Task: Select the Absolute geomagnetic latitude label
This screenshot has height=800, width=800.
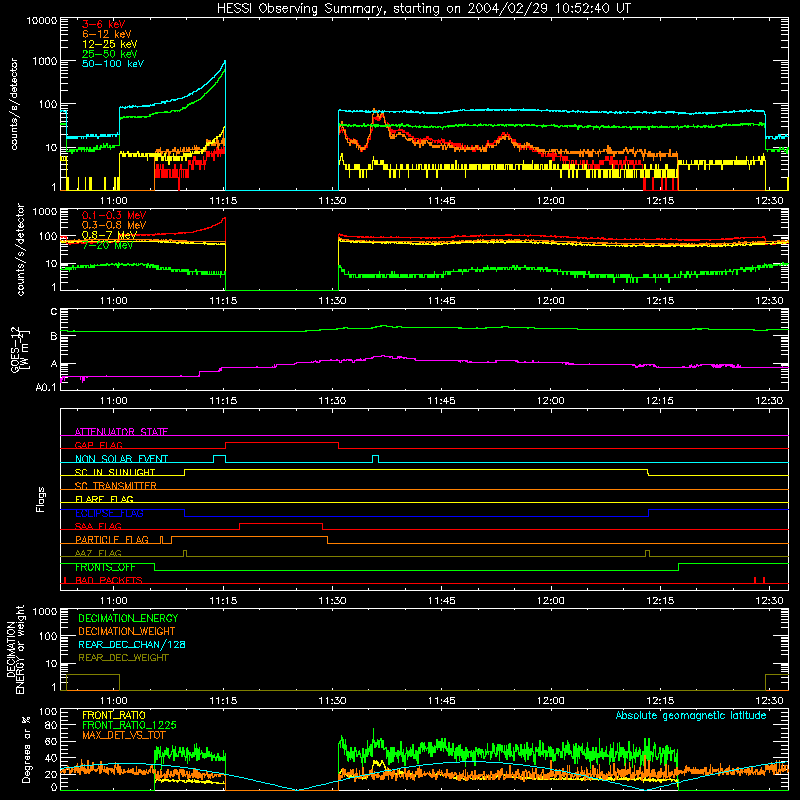Action: click(691, 715)
